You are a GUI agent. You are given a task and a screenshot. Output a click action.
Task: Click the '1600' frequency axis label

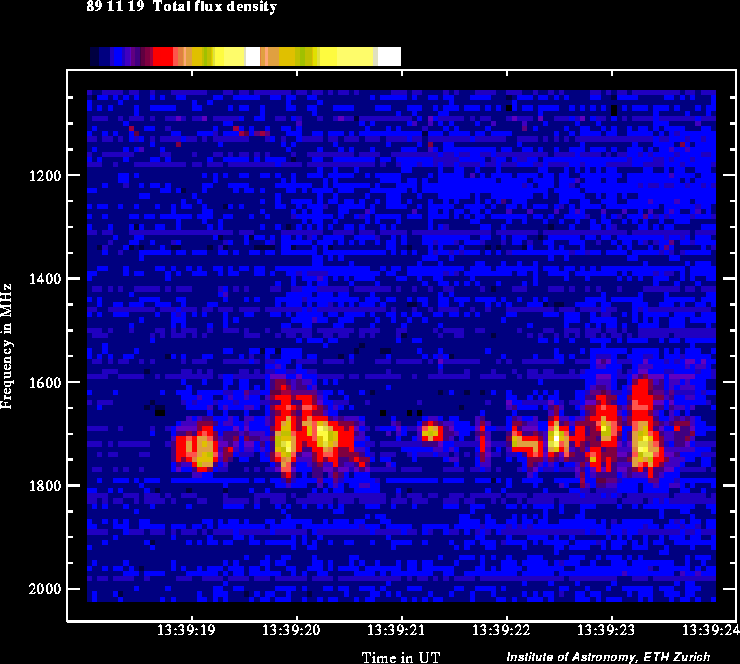(45, 383)
